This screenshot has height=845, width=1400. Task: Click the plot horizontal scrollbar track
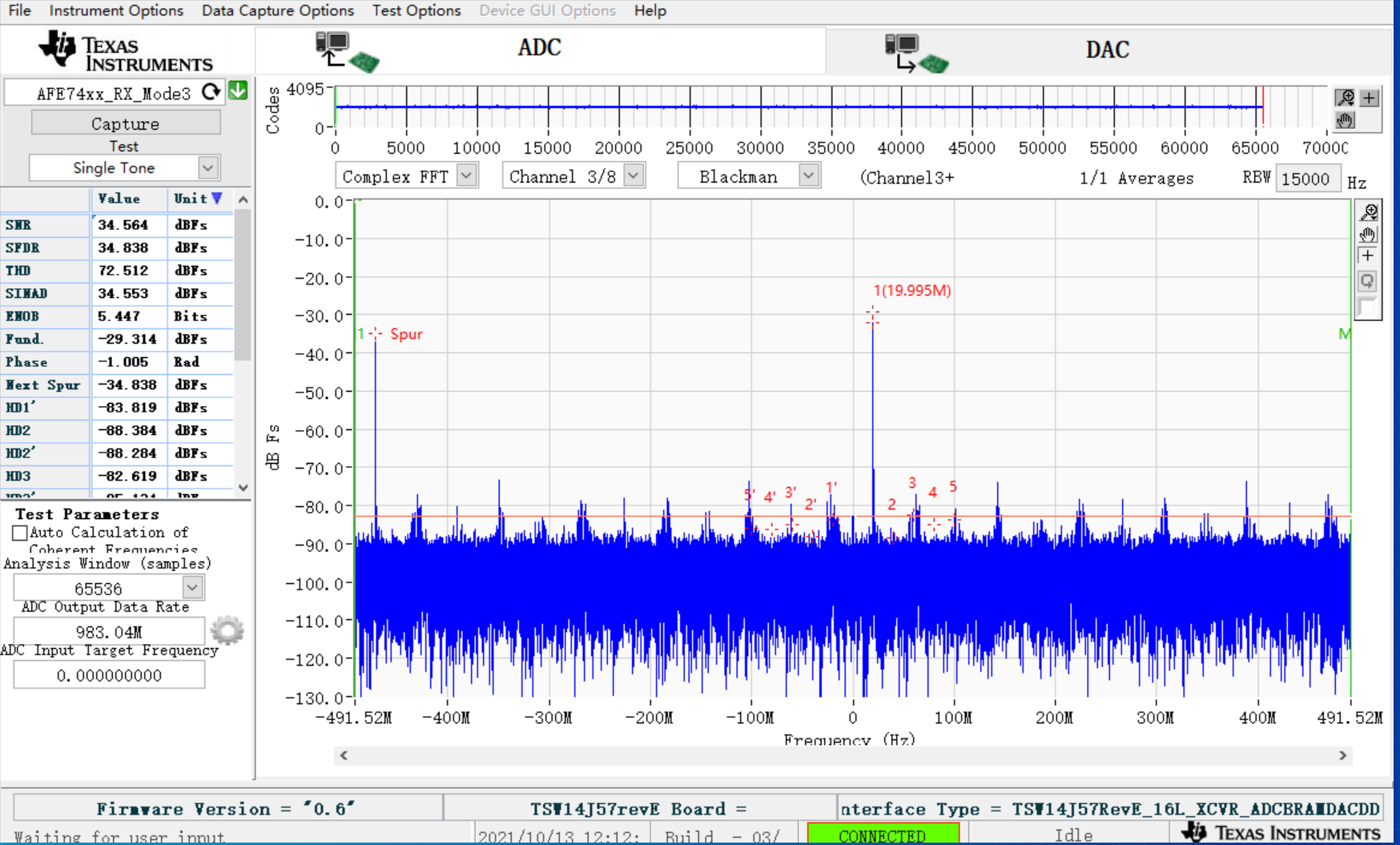843,755
